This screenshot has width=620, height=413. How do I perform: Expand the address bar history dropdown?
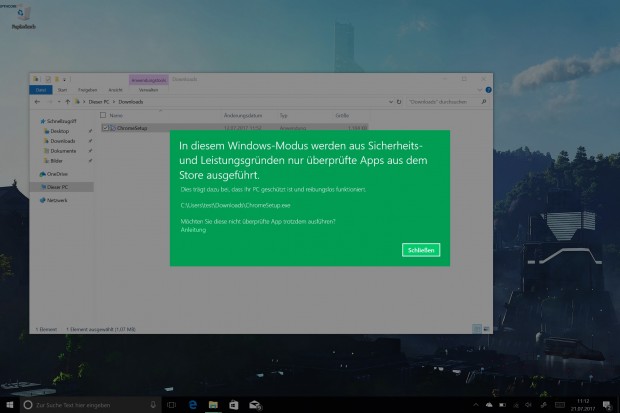click(x=391, y=102)
